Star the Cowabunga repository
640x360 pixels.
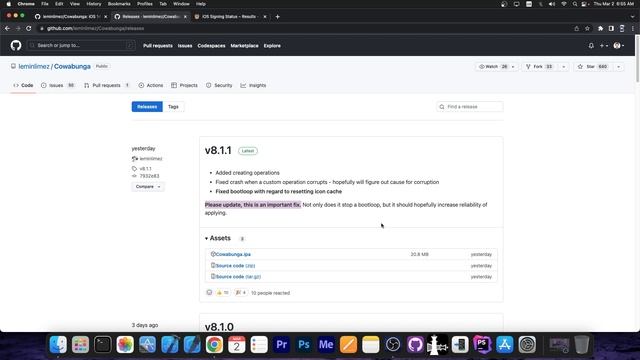[x=593, y=67]
